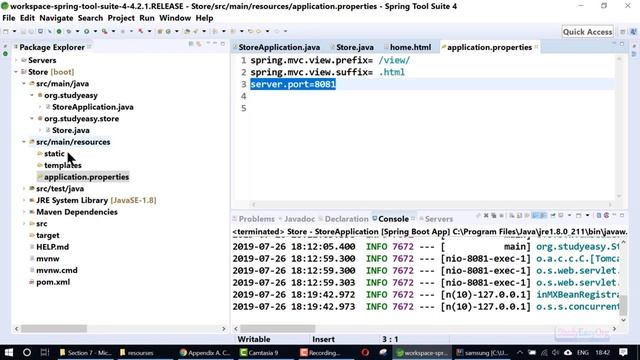
Task: Toggle Scroll Lock in Console
Action: (x=520, y=216)
